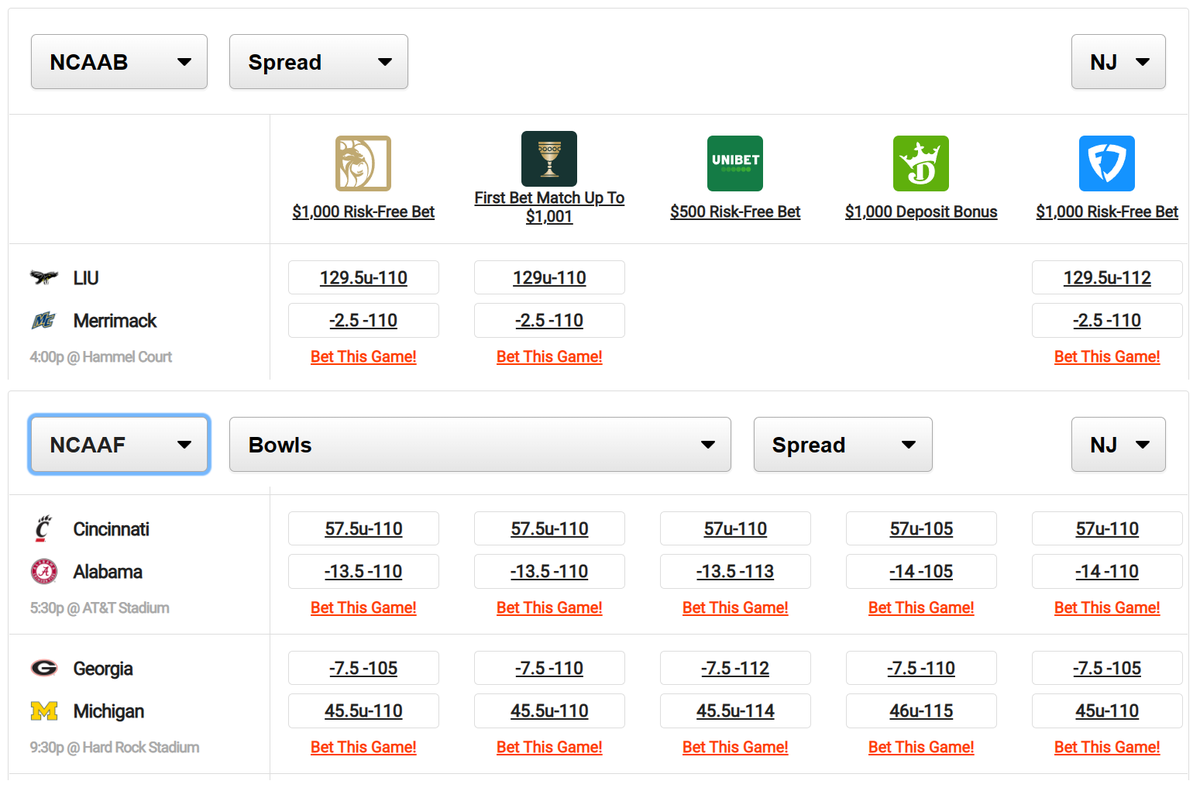Open the NCAAB section Spread dropdown
Screen dimensions: 1200x805
click(319, 62)
